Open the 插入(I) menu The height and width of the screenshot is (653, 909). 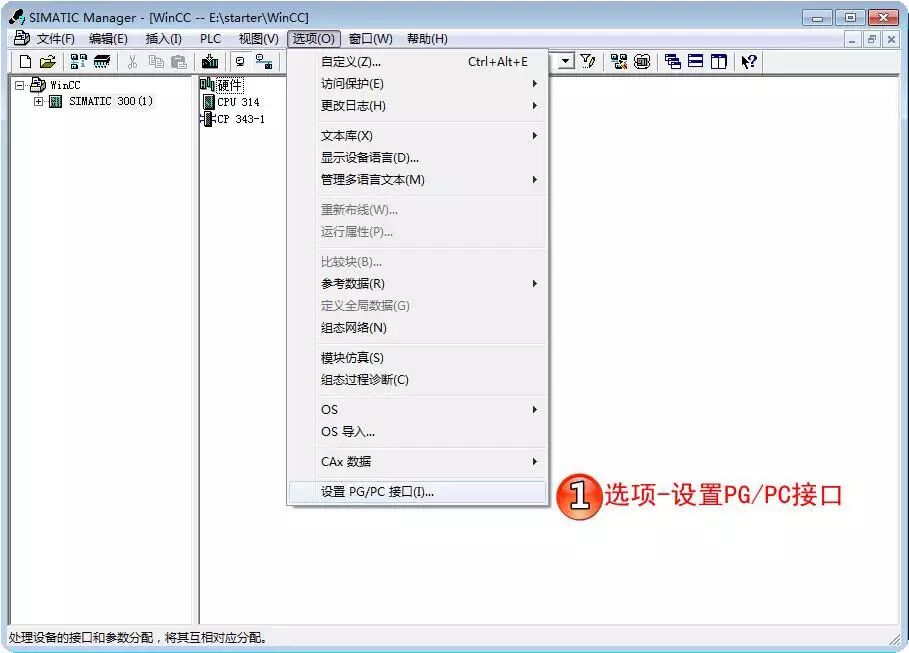pos(163,39)
